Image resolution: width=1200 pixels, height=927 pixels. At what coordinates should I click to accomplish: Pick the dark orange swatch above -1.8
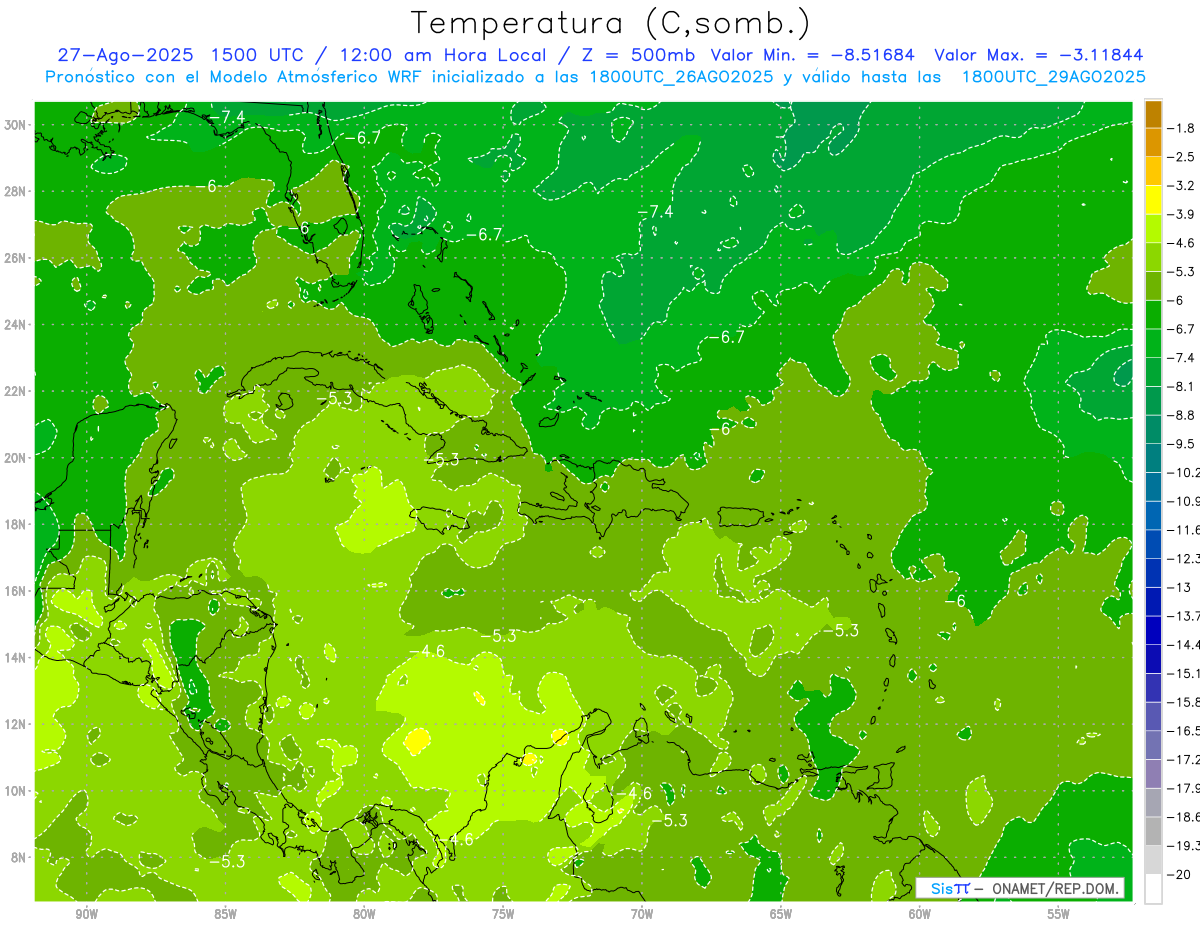pos(1153,114)
